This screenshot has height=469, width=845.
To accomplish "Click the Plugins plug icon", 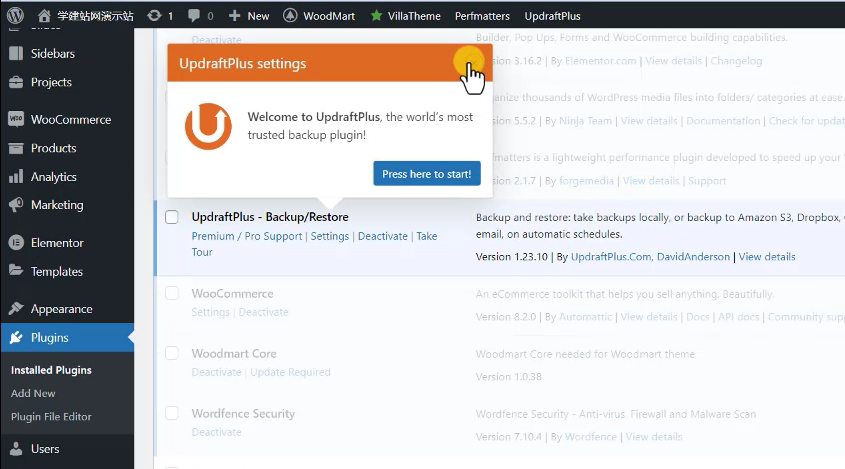I will [16, 337].
